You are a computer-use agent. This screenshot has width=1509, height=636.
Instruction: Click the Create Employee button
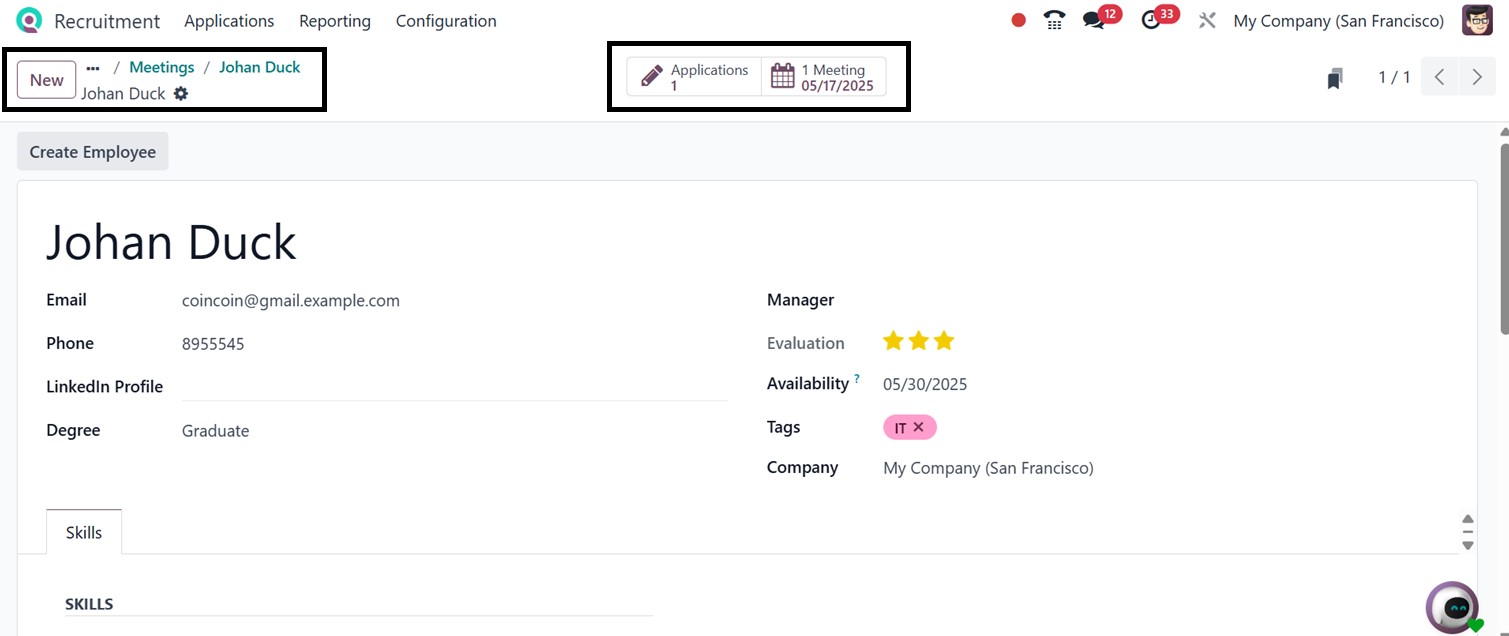click(x=93, y=152)
